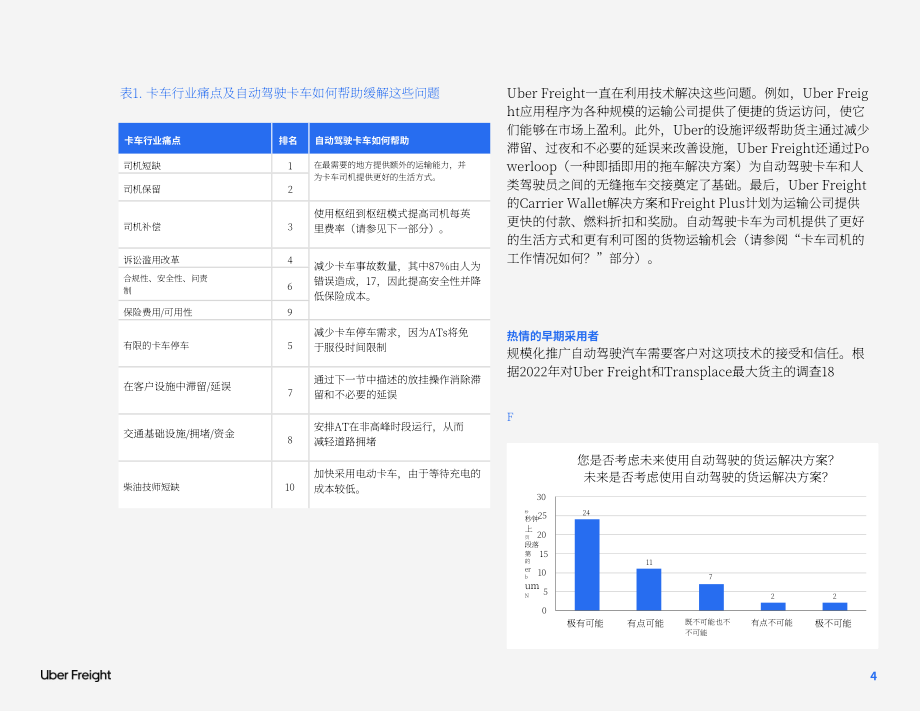920x711 pixels.
Task: Click rank 4 beside 诉讼滥用改革
Action: pos(290,260)
